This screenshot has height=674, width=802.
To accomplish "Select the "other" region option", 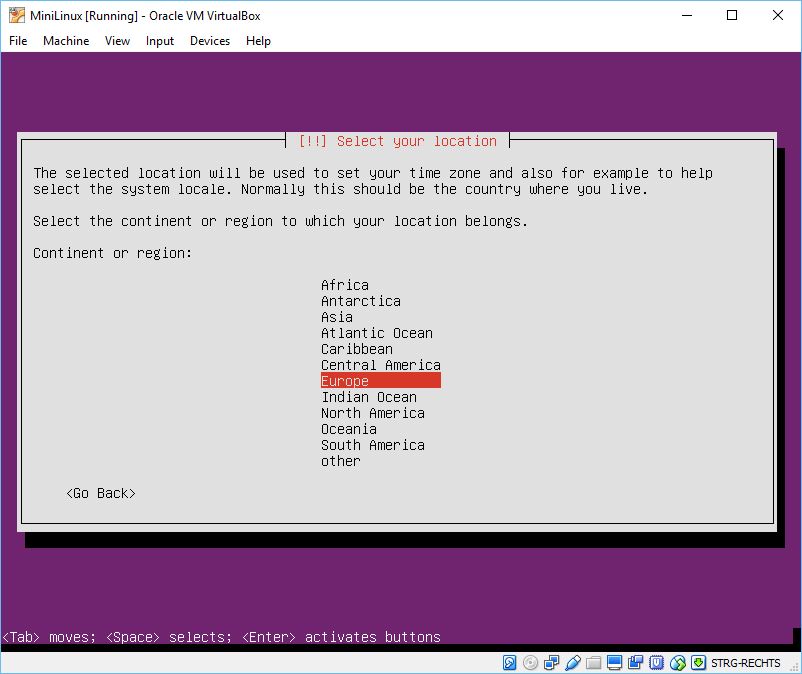I will pos(340,461).
